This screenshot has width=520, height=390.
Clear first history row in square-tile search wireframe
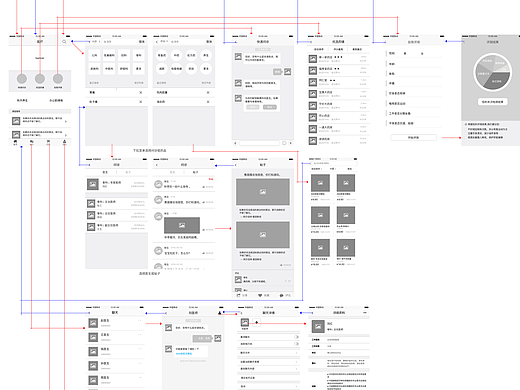(141, 92)
